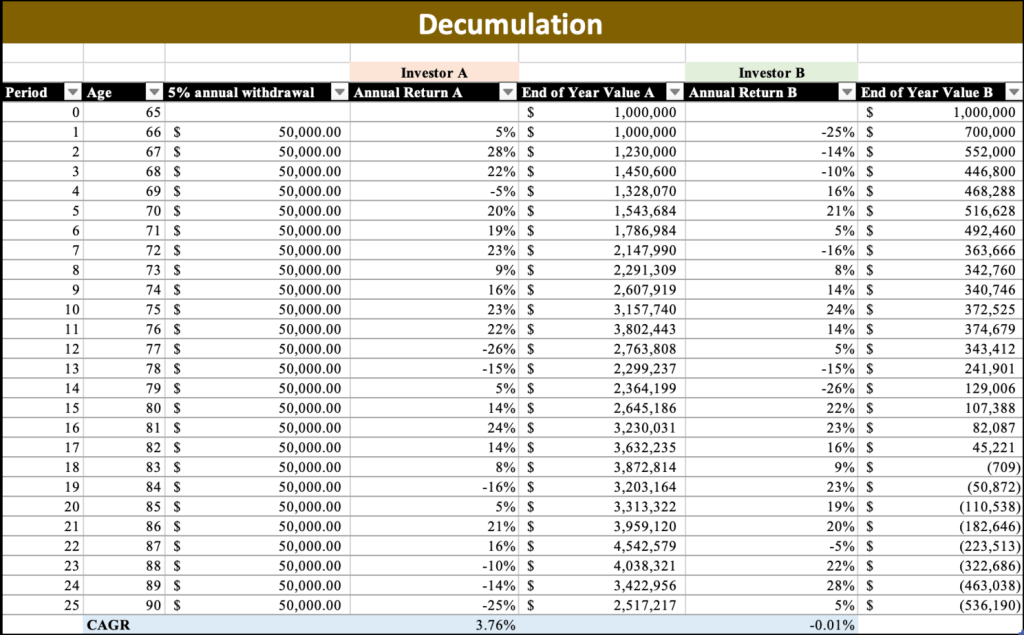Open the Period column filter dropdown

[72, 93]
